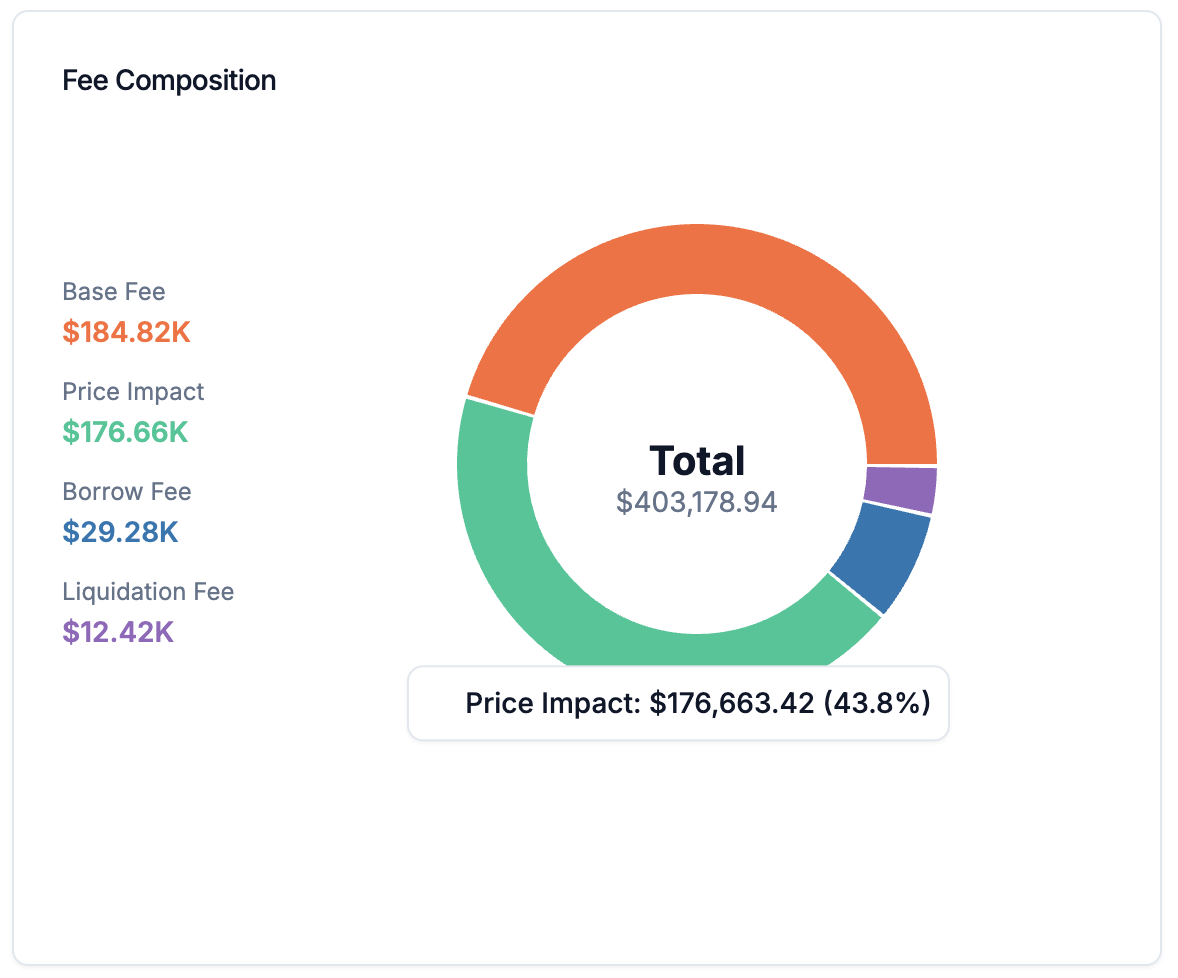Viewport: 1178px width, 978px height.
Task: Click the Fee Composition title
Action: click(x=169, y=80)
